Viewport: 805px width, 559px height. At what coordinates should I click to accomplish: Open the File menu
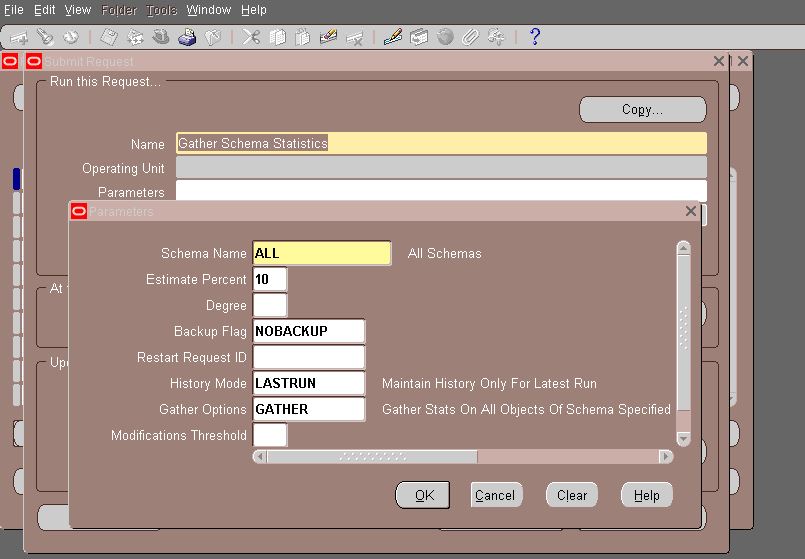[x=14, y=10]
